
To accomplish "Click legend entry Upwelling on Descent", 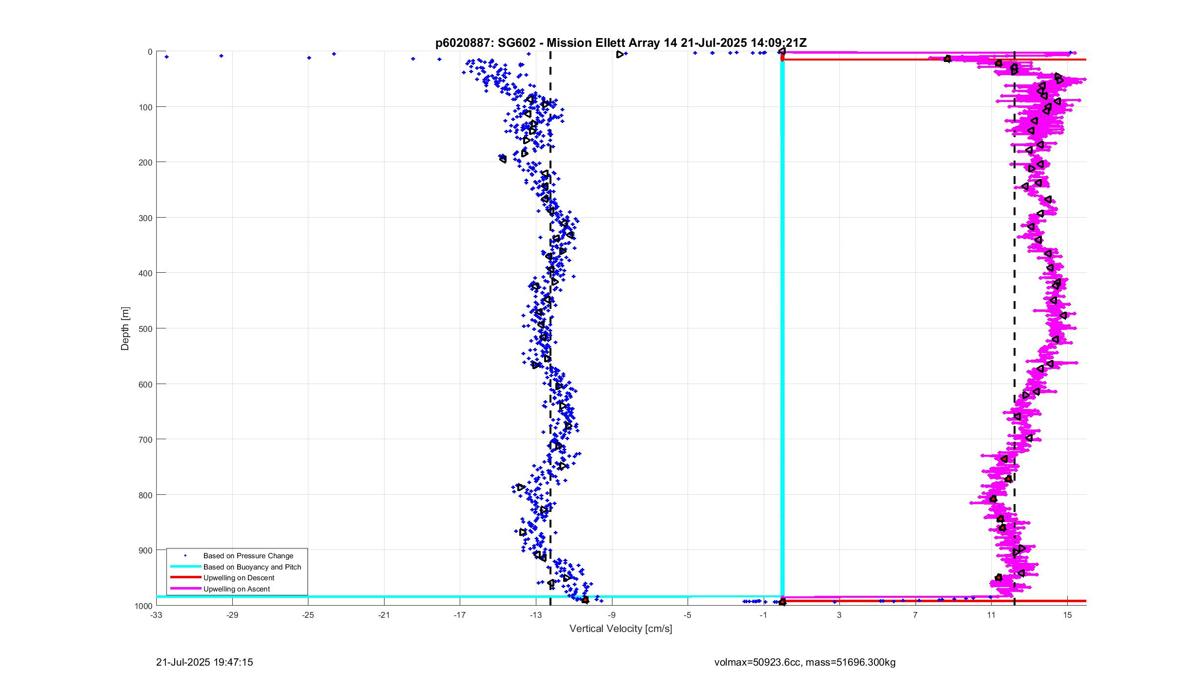I will pyautogui.click(x=238, y=578).
